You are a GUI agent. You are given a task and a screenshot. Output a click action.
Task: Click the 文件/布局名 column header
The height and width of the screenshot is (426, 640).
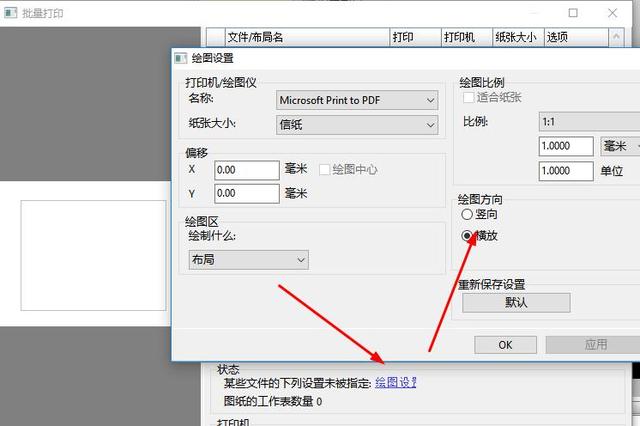point(307,37)
